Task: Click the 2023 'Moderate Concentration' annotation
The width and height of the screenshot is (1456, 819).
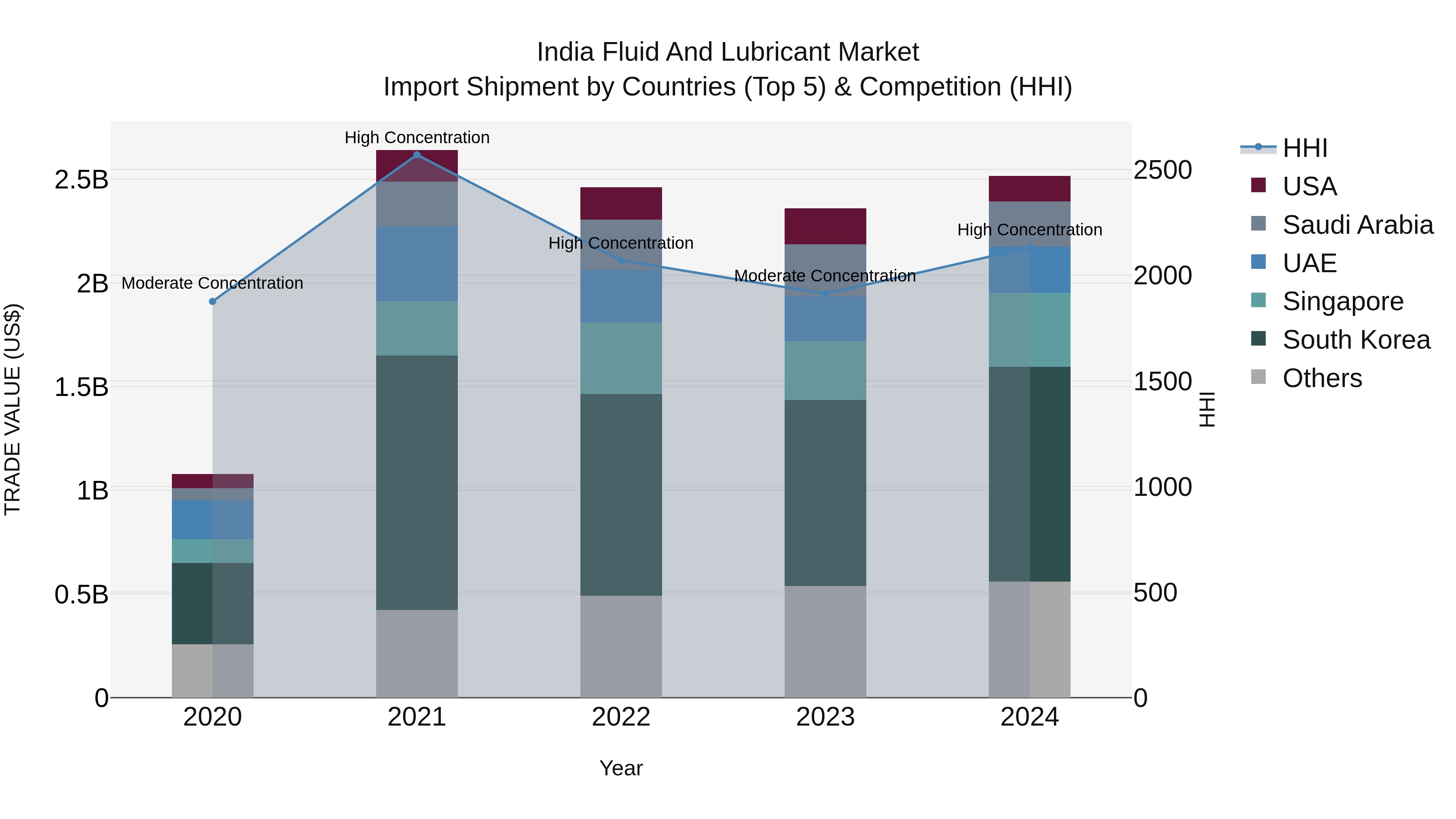Action: pyautogui.click(x=825, y=276)
